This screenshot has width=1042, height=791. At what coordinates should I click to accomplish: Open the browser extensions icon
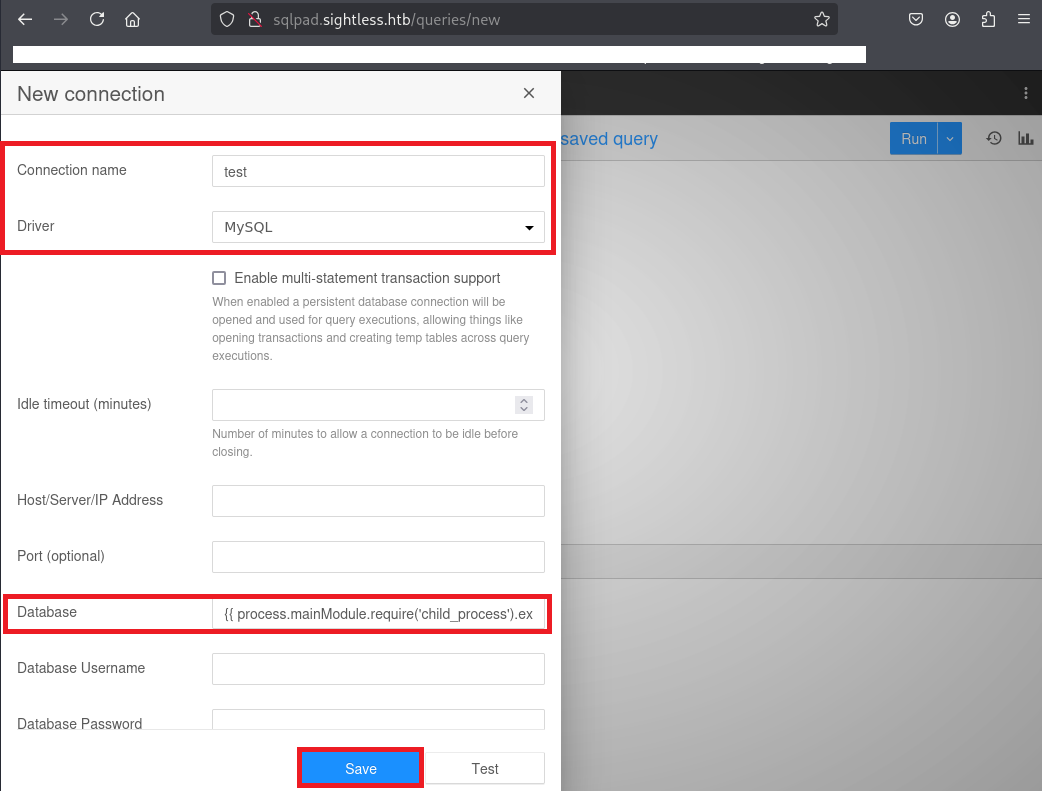click(988, 19)
